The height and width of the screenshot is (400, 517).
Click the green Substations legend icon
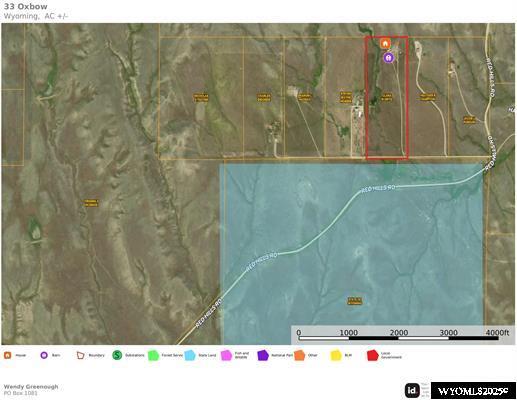(117, 355)
